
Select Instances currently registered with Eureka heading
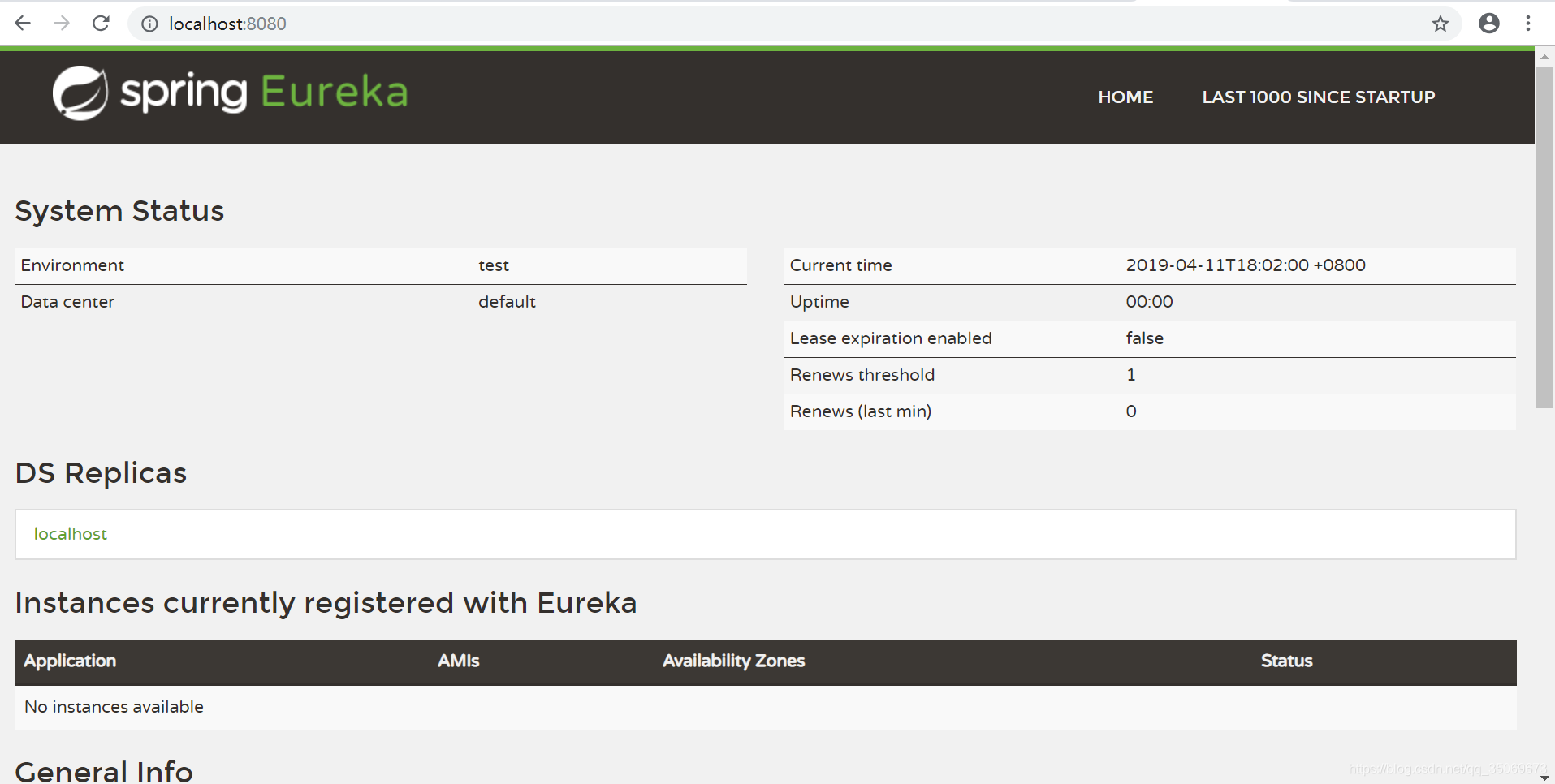pyautogui.click(x=326, y=604)
